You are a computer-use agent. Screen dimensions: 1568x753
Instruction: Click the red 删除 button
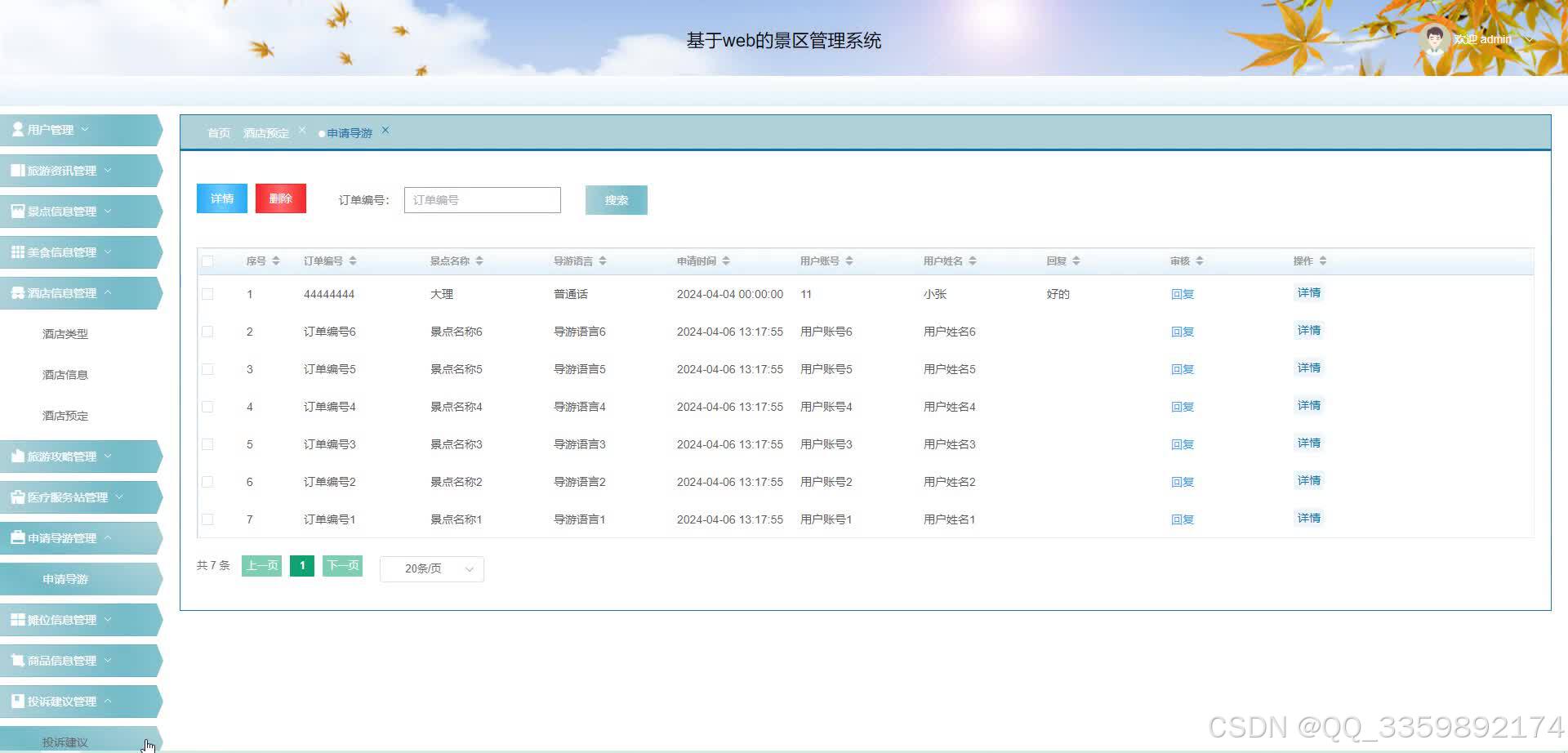pyautogui.click(x=281, y=198)
